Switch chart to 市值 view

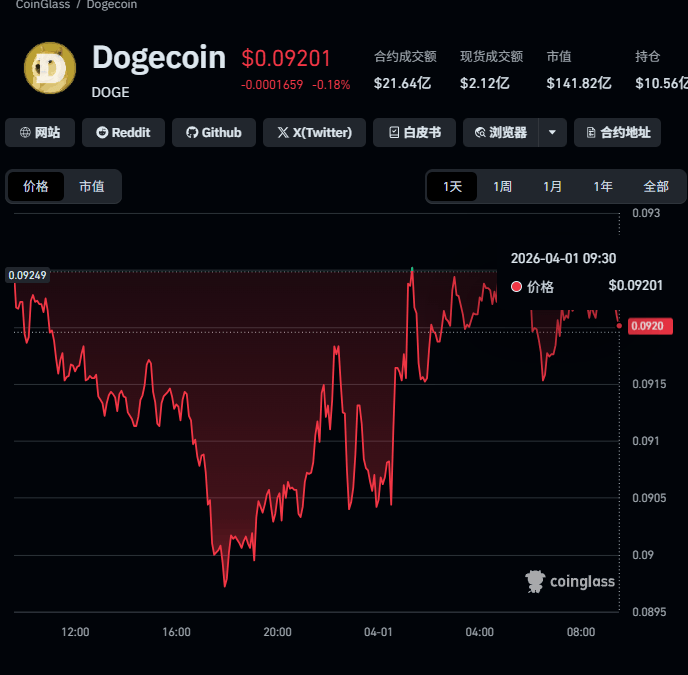tap(91, 186)
